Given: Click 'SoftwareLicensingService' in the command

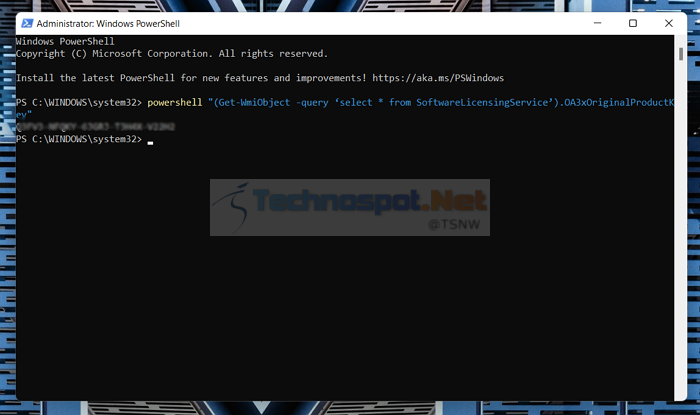Looking at the screenshot, I should [x=482, y=103].
